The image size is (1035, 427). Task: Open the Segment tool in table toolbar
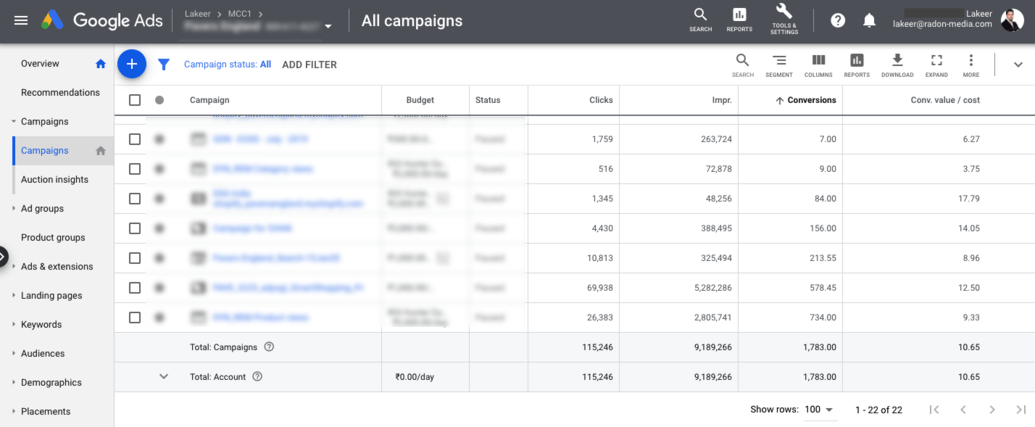pyautogui.click(x=779, y=65)
